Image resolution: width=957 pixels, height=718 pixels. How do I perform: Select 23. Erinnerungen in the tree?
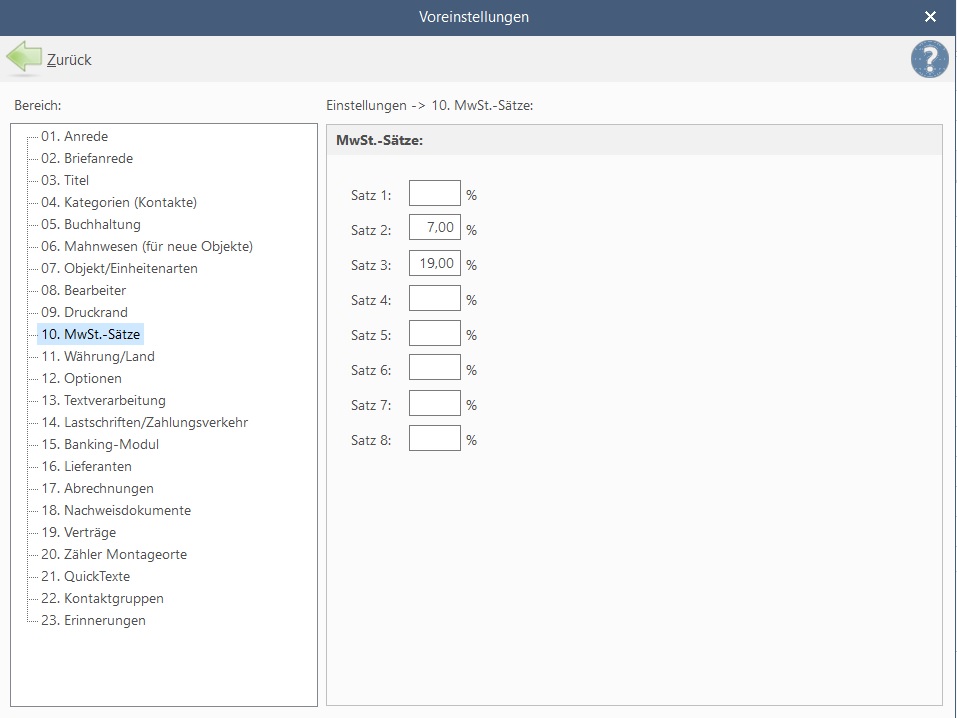pos(93,620)
